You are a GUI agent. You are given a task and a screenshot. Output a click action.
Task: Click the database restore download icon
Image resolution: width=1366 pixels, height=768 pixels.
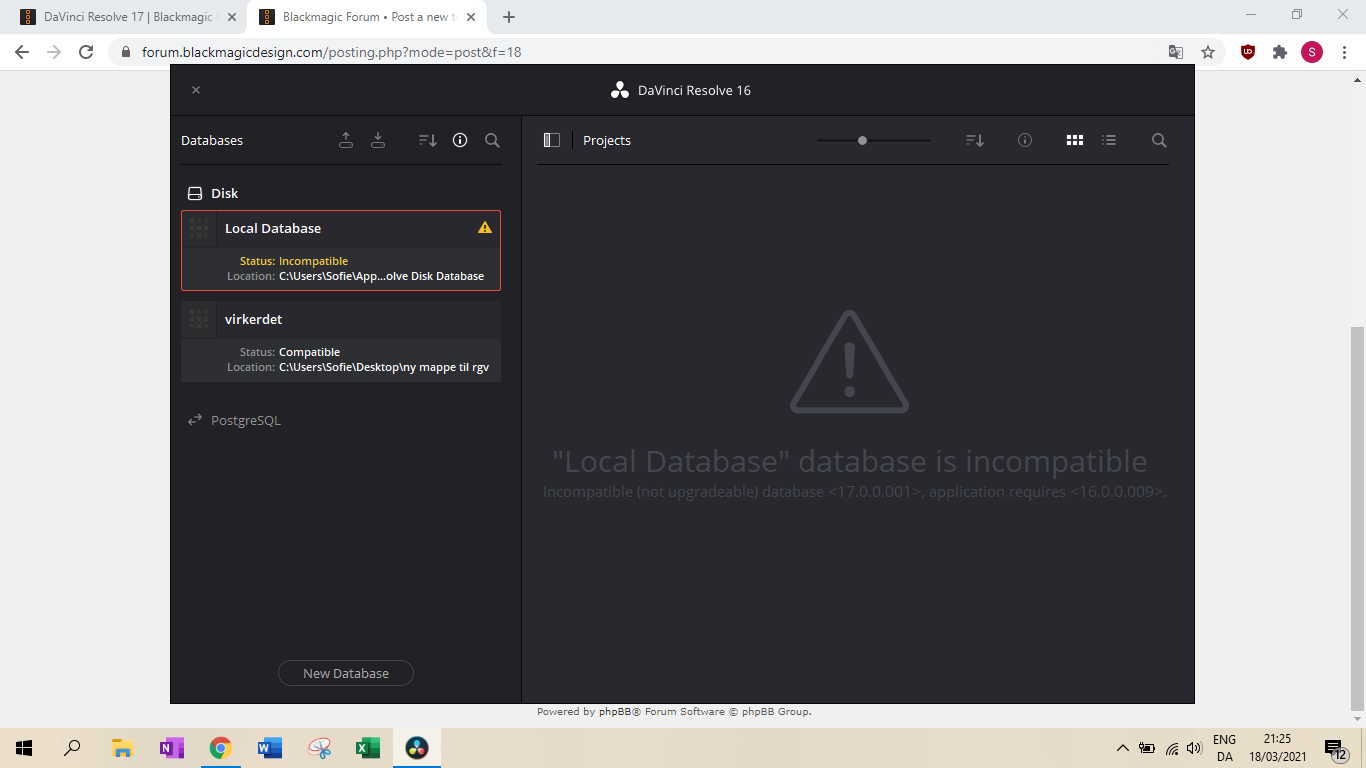378,140
